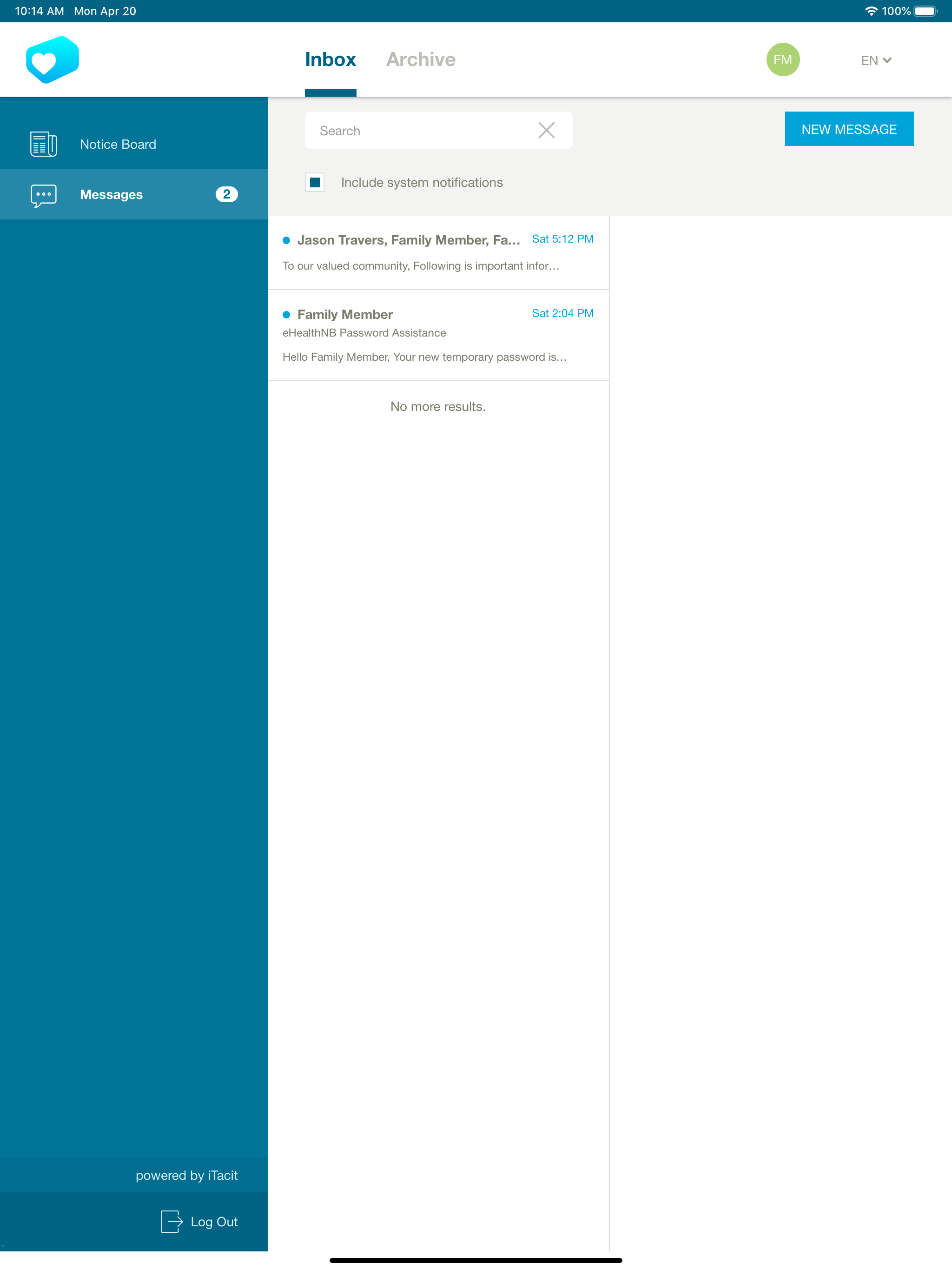
Task: Open the Jason Travers message thread
Action: [x=438, y=252]
